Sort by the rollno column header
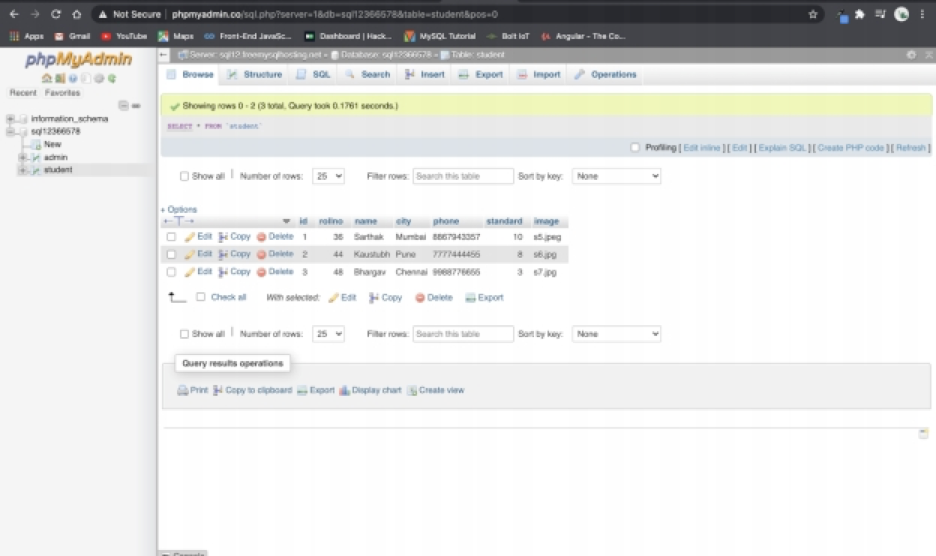 tap(331, 222)
